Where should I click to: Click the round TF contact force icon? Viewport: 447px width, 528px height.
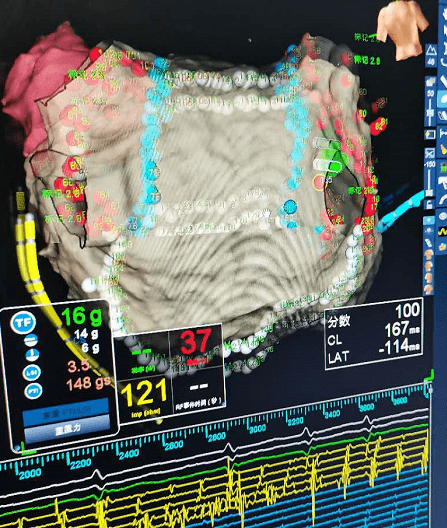pos(23,322)
